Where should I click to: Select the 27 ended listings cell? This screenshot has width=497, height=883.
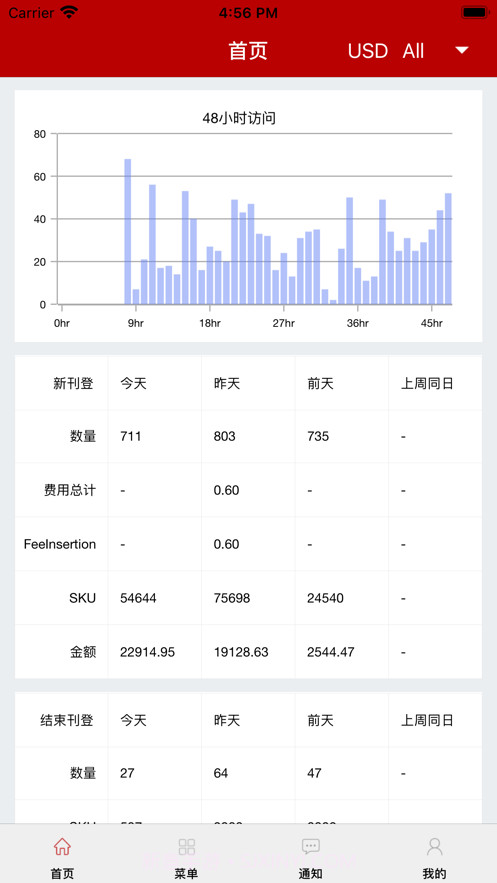pyautogui.click(x=127, y=773)
